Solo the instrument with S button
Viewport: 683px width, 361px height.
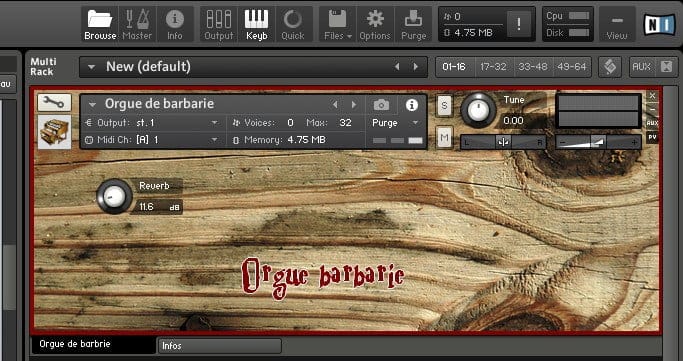(x=444, y=105)
